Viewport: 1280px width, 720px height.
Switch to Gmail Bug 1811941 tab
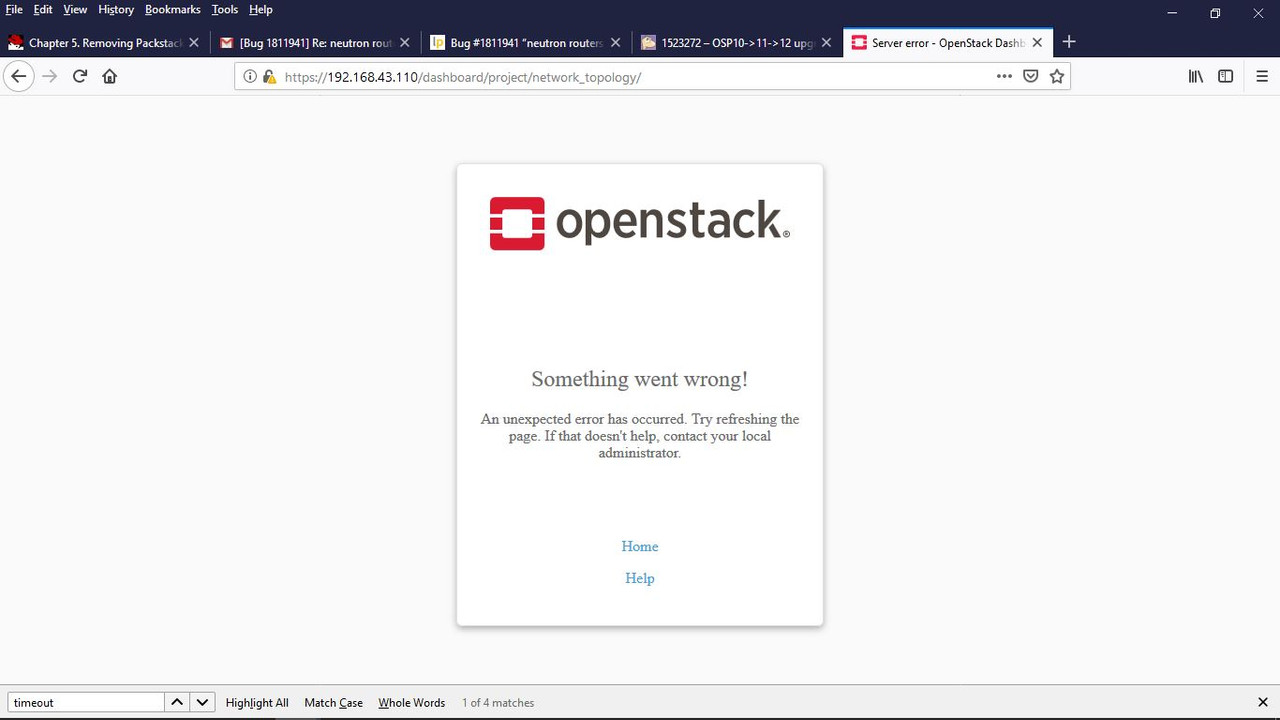[x=315, y=43]
